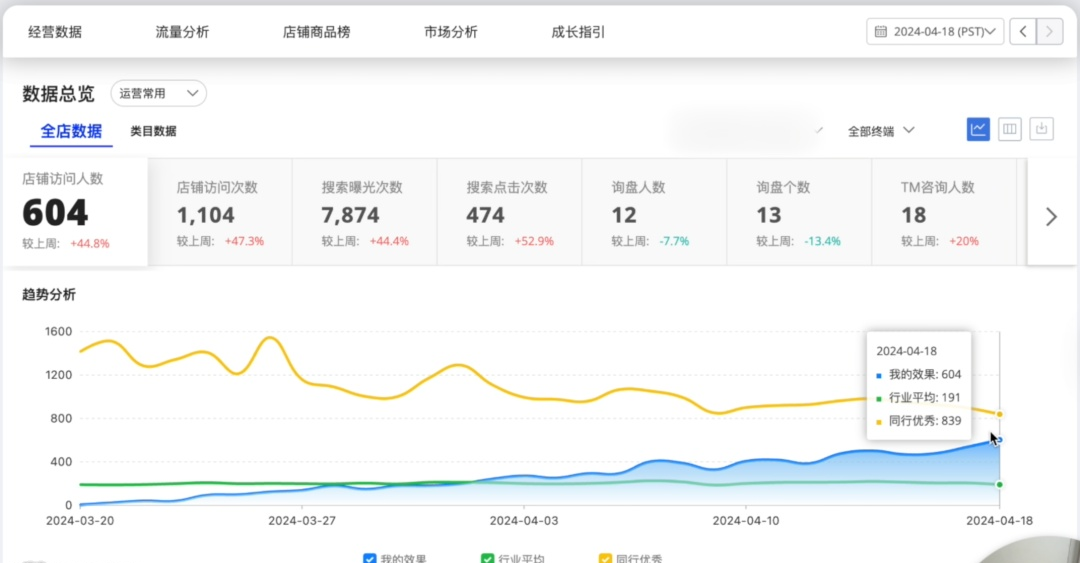Click the green 行业平均 endpoint on chart

(999, 484)
